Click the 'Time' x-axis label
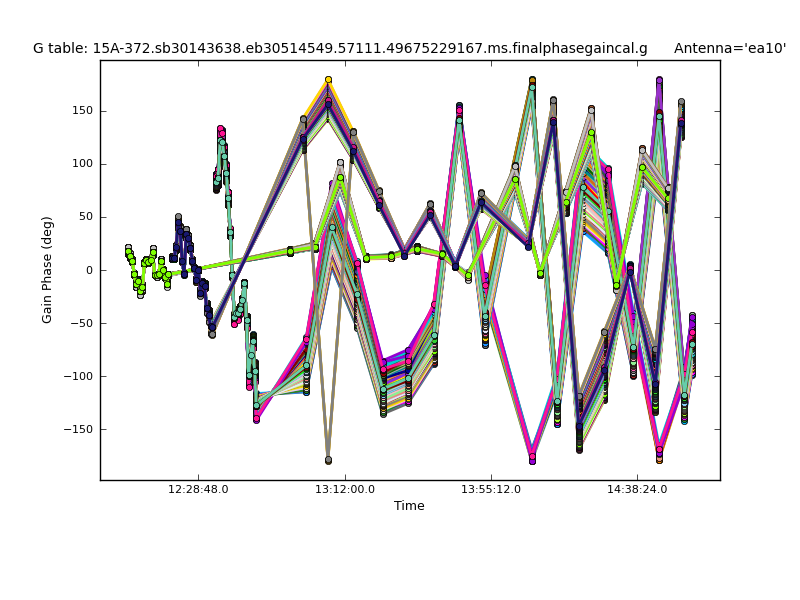This screenshot has height=600, width=800. point(409,506)
